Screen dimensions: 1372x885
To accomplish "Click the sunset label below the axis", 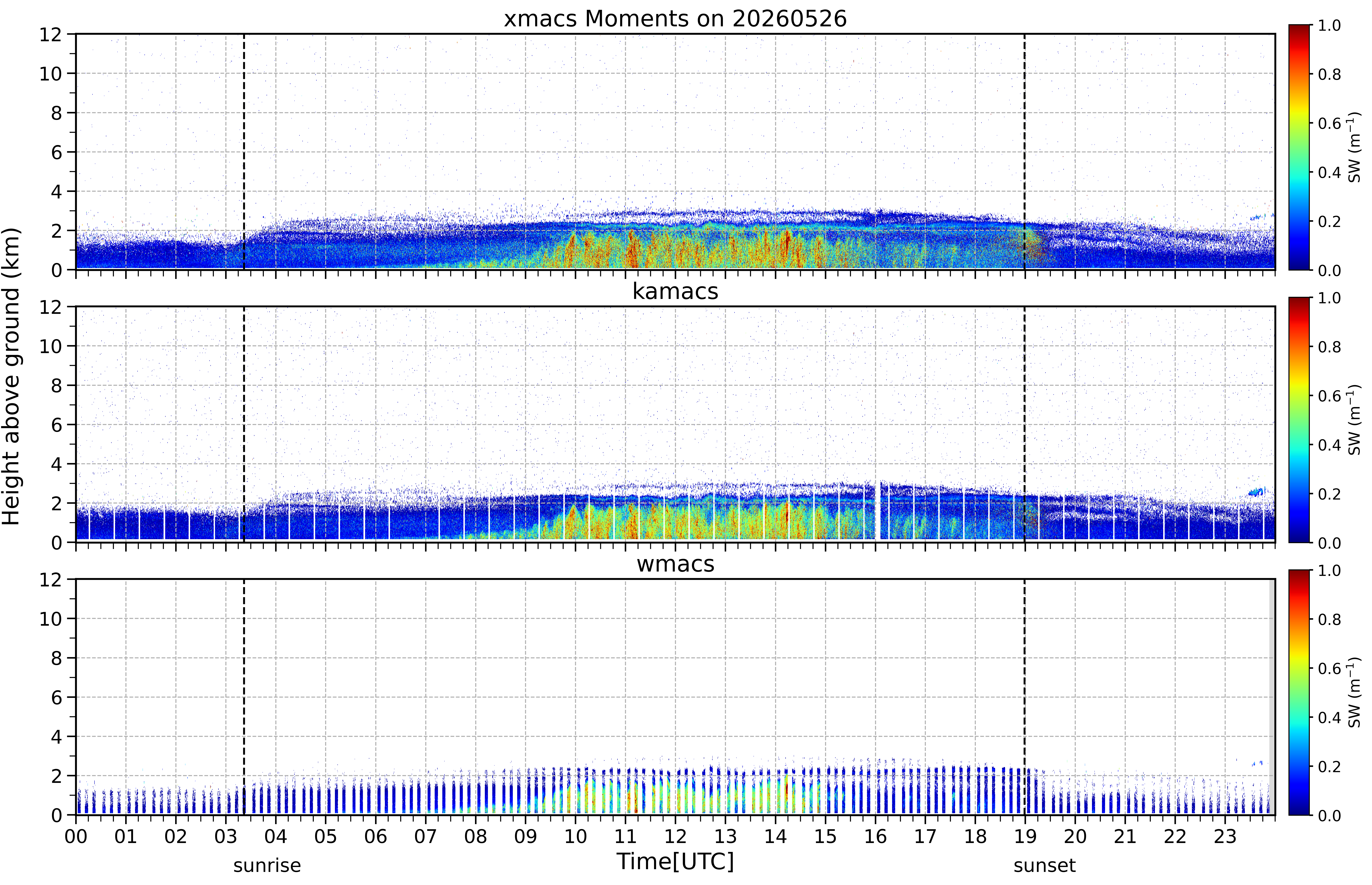I will pos(1044,865).
